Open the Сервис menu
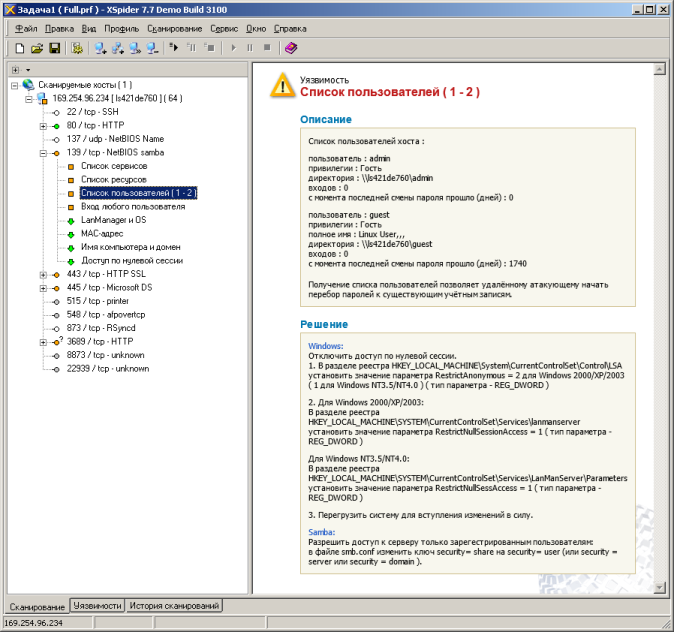This screenshot has height=632, width=674. 224,29
